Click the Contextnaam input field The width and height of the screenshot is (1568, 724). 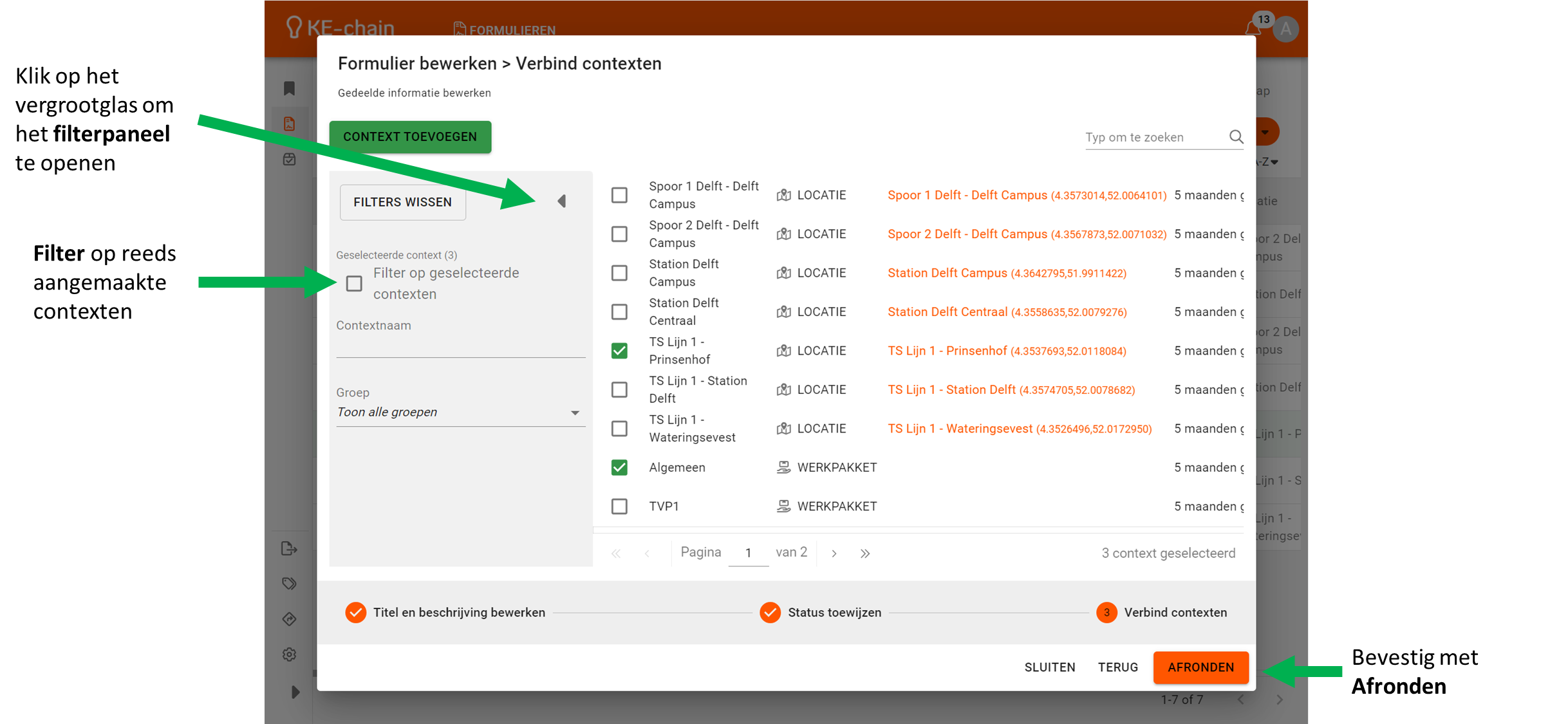[460, 346]
